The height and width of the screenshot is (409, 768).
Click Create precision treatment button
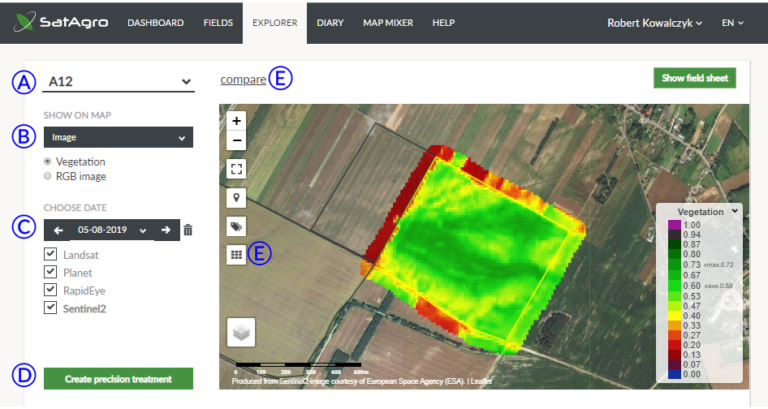[118, 378]
